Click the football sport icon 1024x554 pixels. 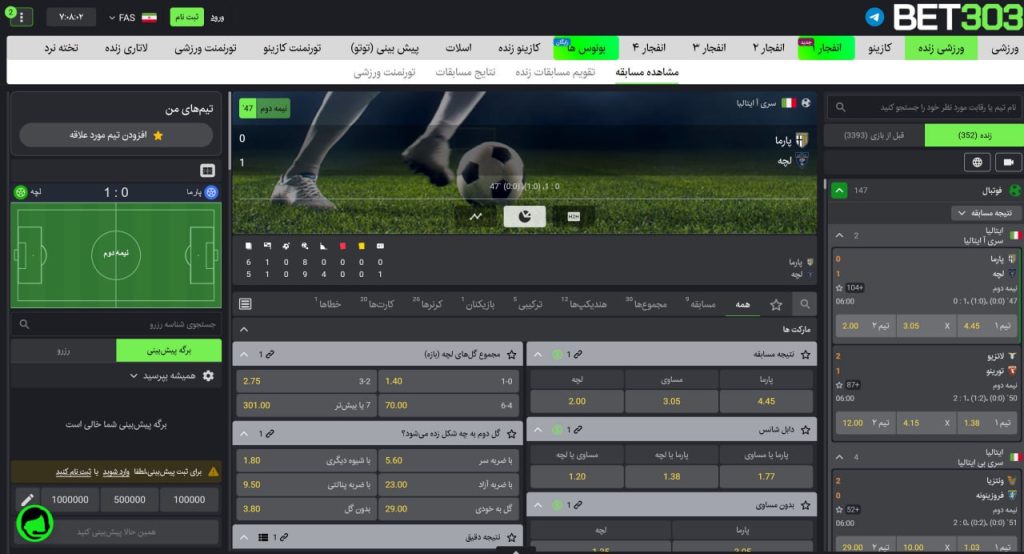pyautogui.click(x=1015, y=190)
